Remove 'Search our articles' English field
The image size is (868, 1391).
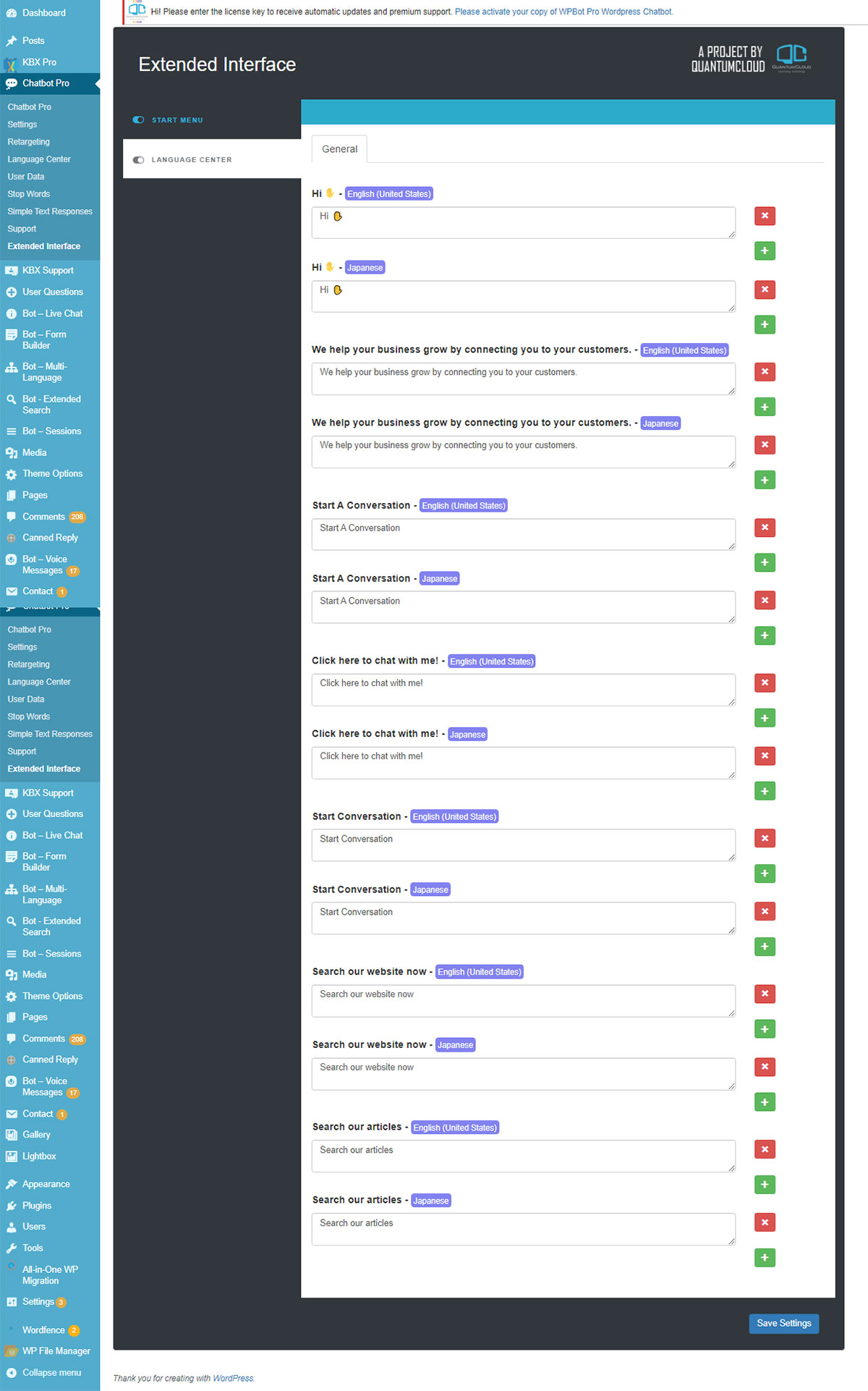click(x=765, y=1150)
